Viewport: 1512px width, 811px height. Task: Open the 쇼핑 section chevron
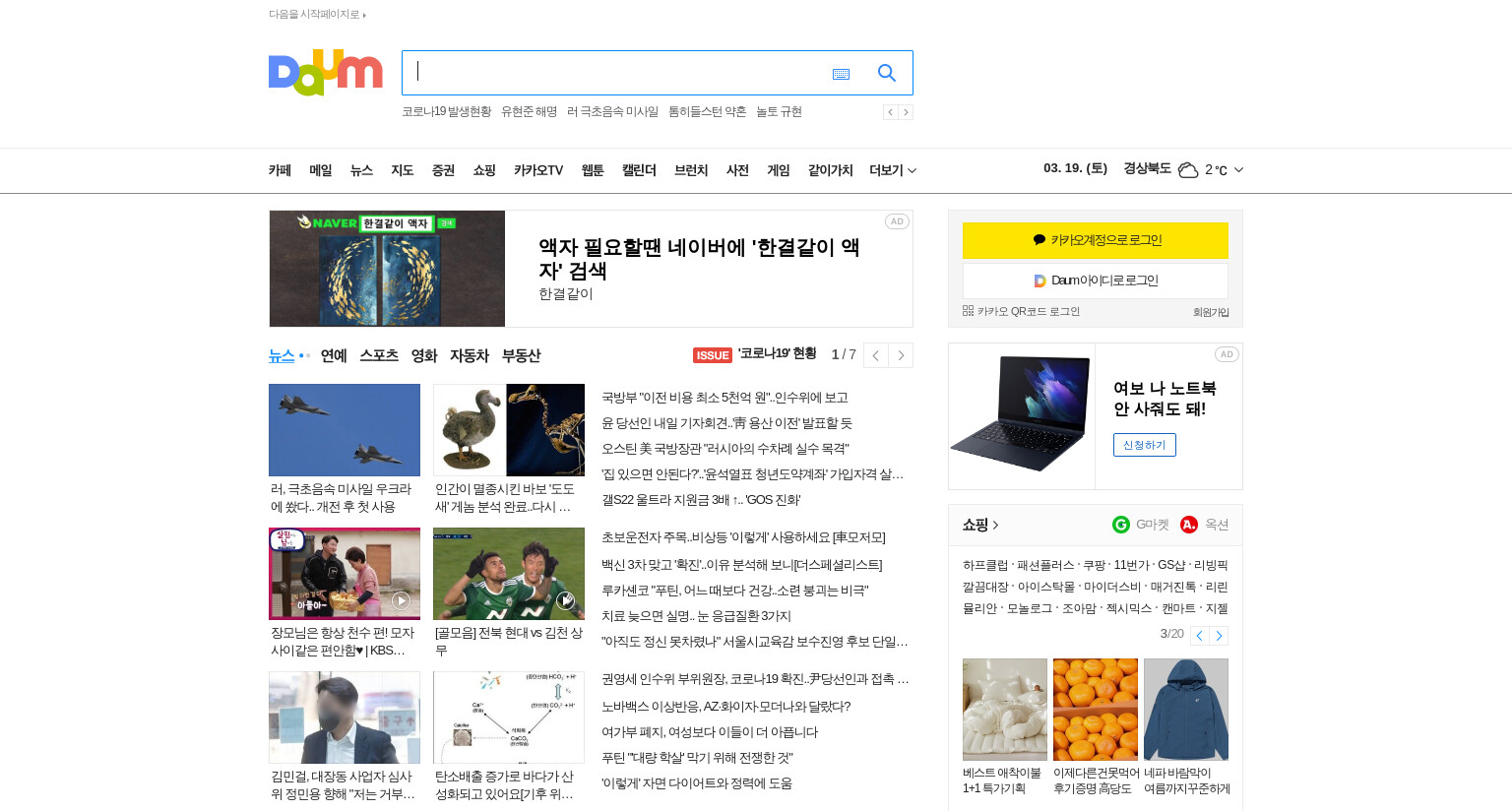[x=995, y=525]
